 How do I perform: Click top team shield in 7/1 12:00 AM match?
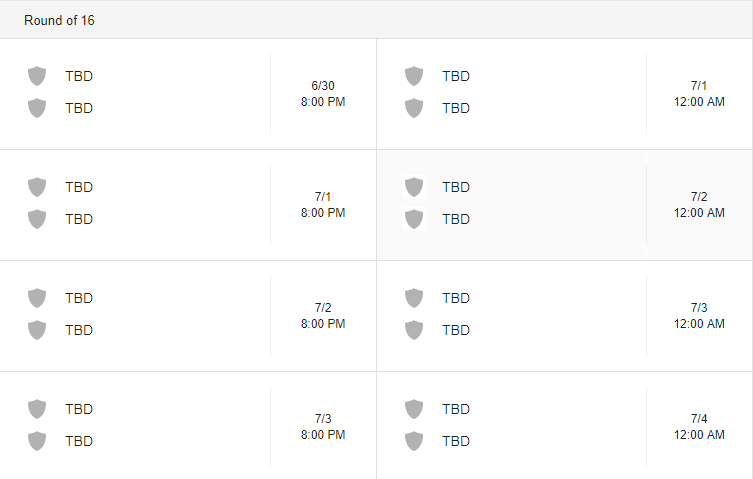point(414,76)
